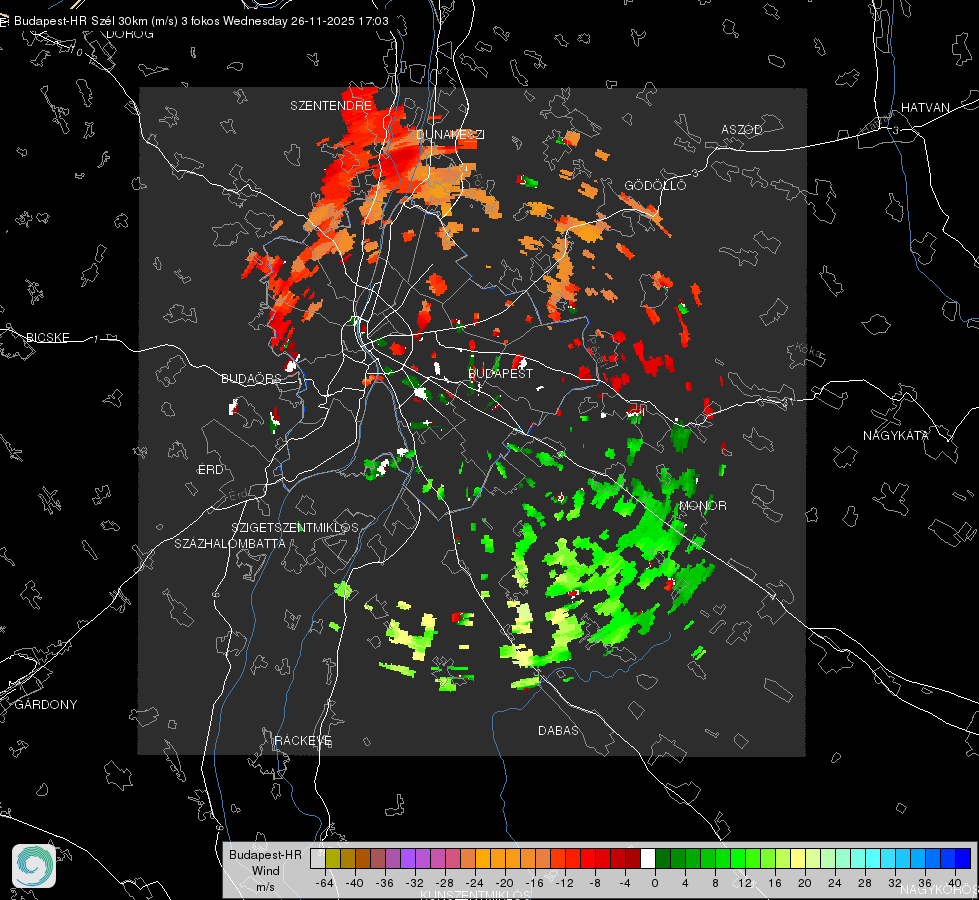Click the 'm/s' unit text in the legend
The width and height of the screenshot is (979, 900).
coord(265,887)
